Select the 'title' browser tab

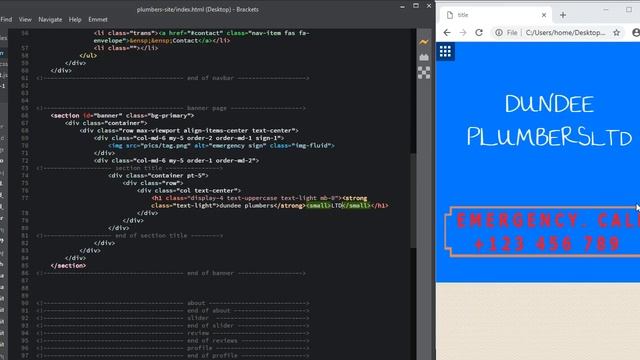[496, 15]
